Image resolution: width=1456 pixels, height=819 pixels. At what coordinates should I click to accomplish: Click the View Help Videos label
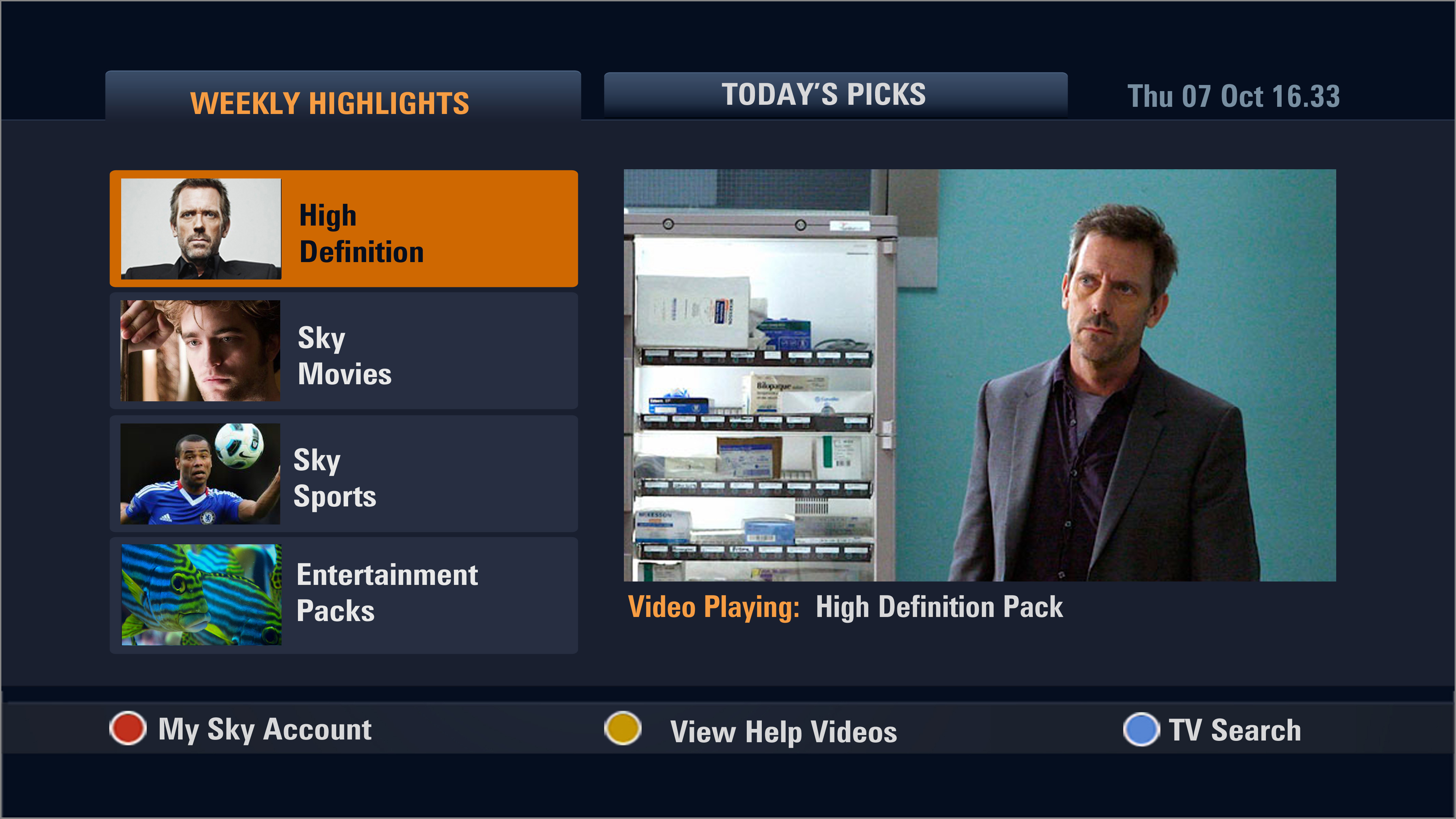(783, 732)
